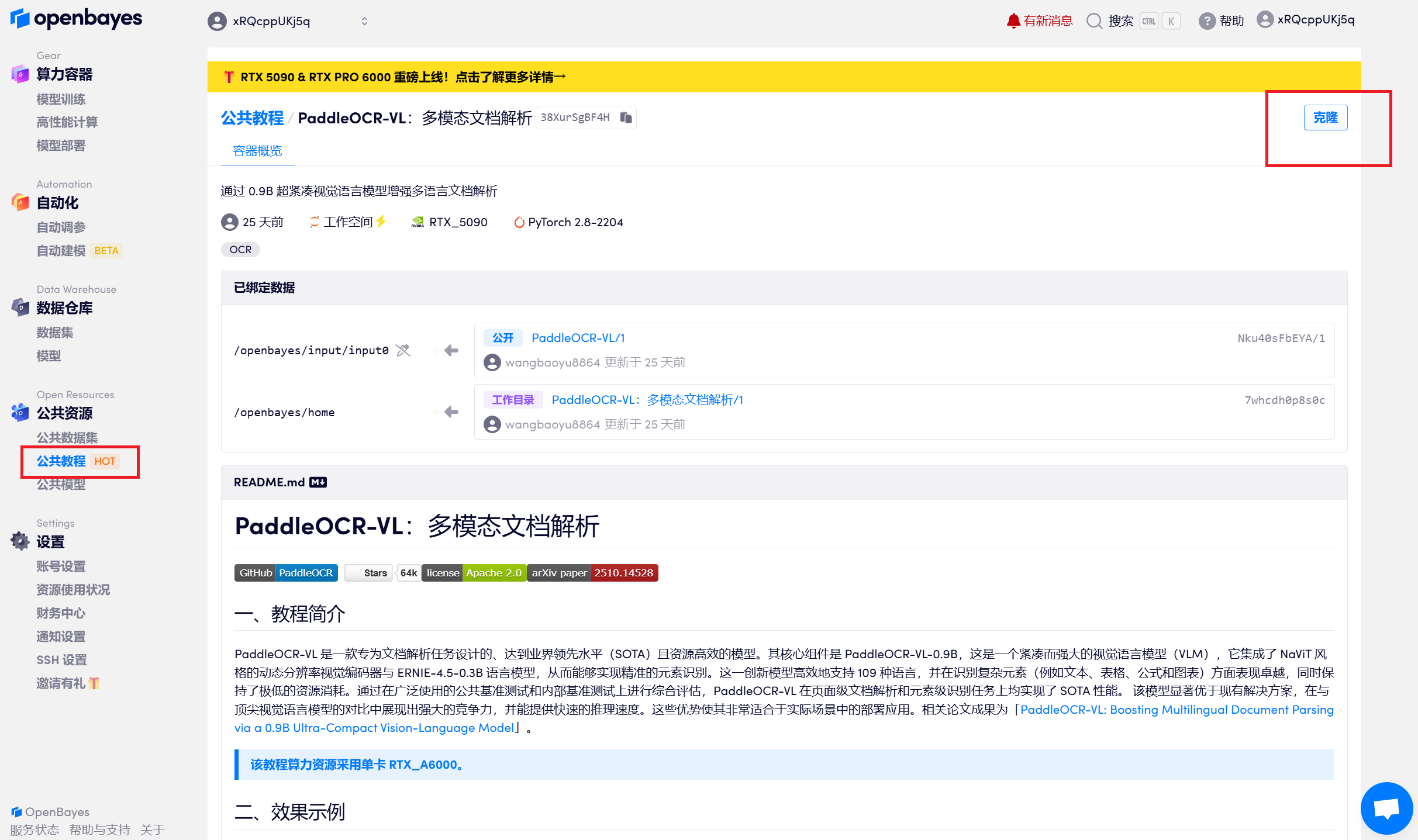Image resolution: width=1418 pixels, height=840 pixels.
Task: Click the 克隆 button
Action: coord(1326,117)
